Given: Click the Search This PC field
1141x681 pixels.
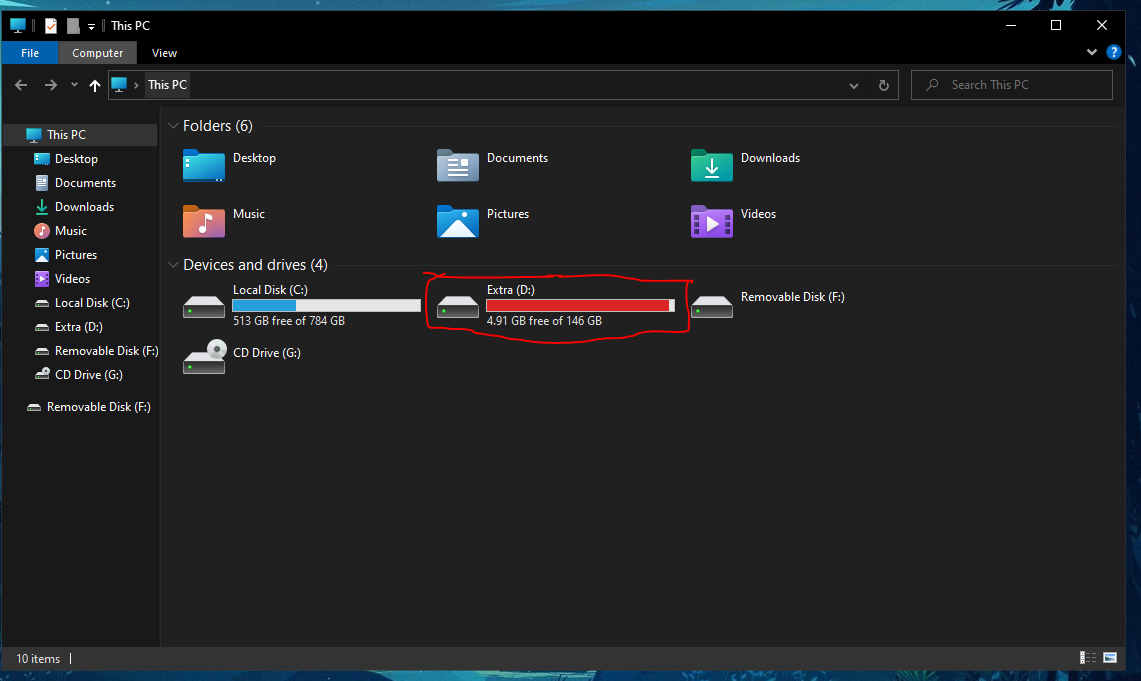Looking at the screenshot, I should pyautogui.click(x=1011, y=85).
